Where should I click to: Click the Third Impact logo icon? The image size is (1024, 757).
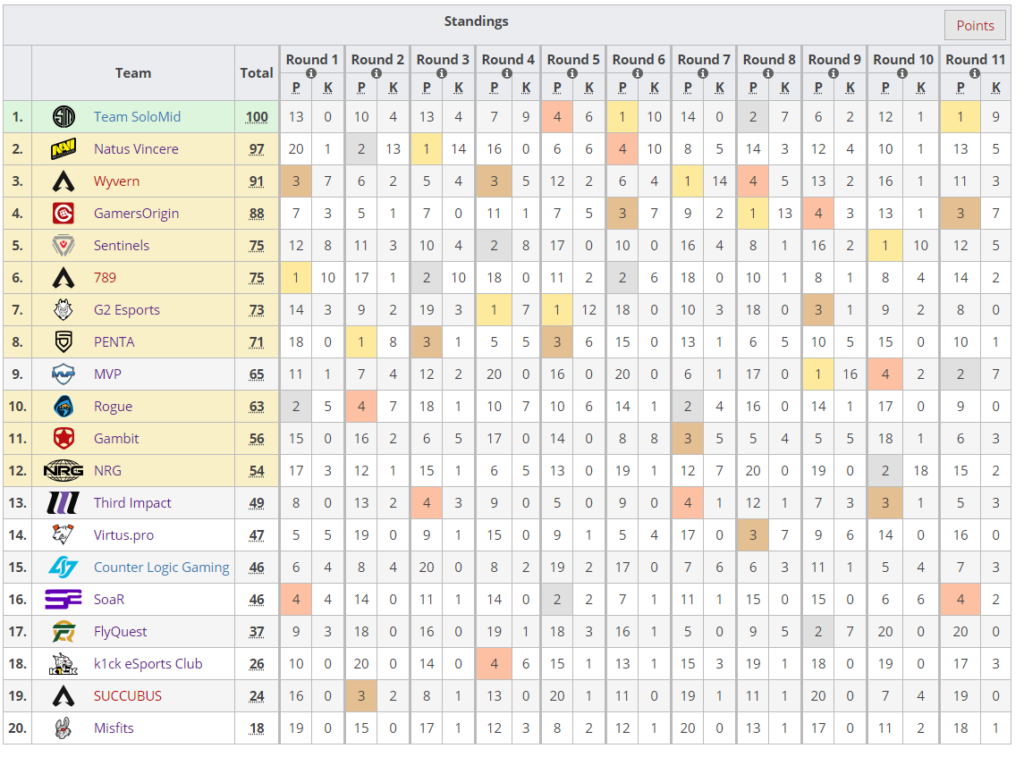point(63,503)
